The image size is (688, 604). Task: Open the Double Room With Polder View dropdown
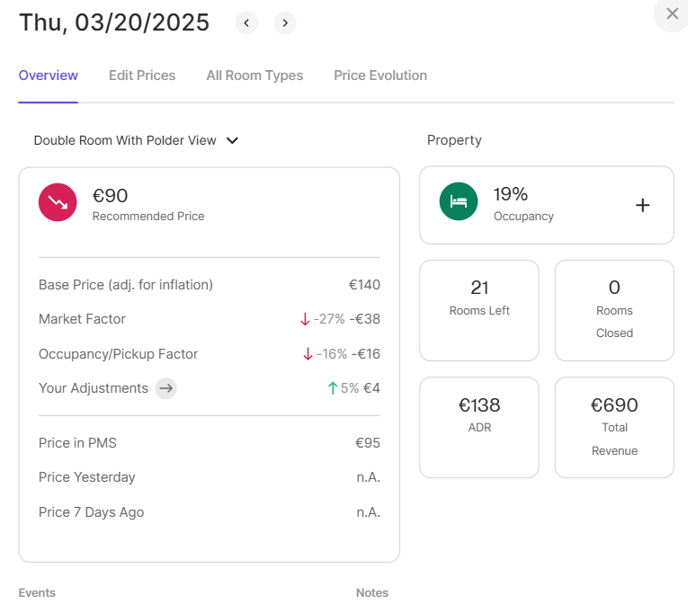[136, 141]
